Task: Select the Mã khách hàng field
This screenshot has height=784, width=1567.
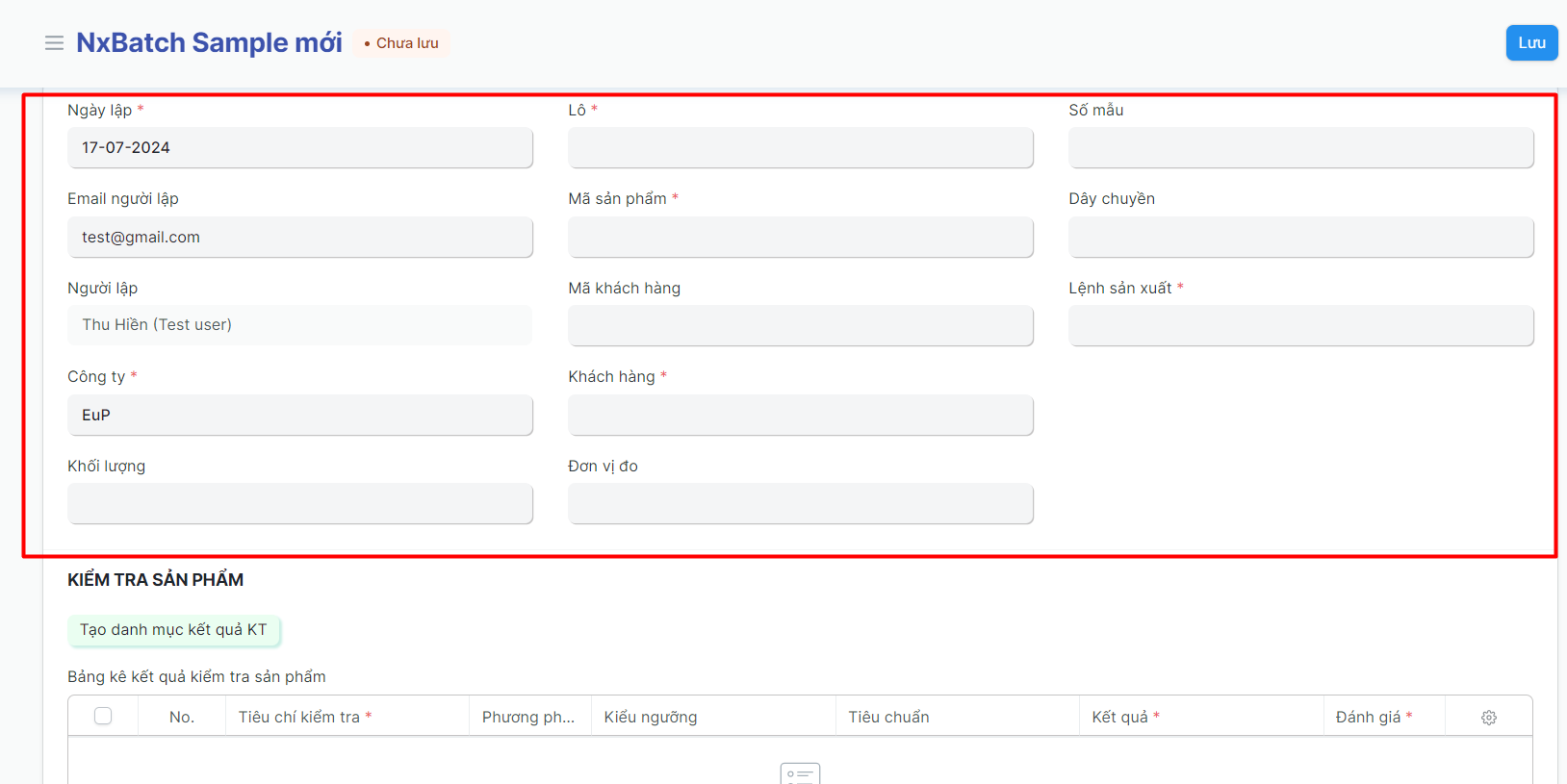Action: (x=800, y=326)
